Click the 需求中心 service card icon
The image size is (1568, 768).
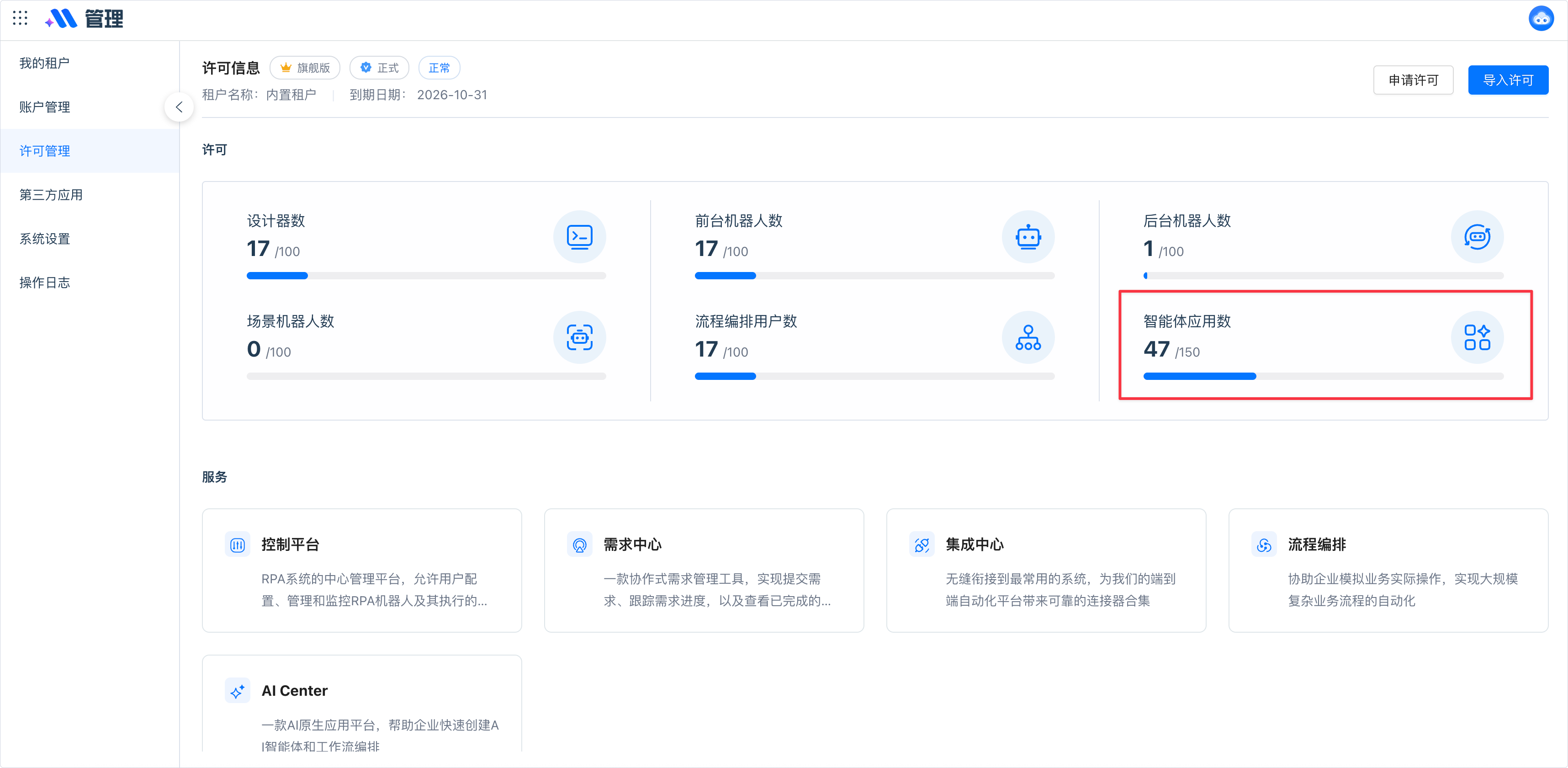tap(579, 545)
